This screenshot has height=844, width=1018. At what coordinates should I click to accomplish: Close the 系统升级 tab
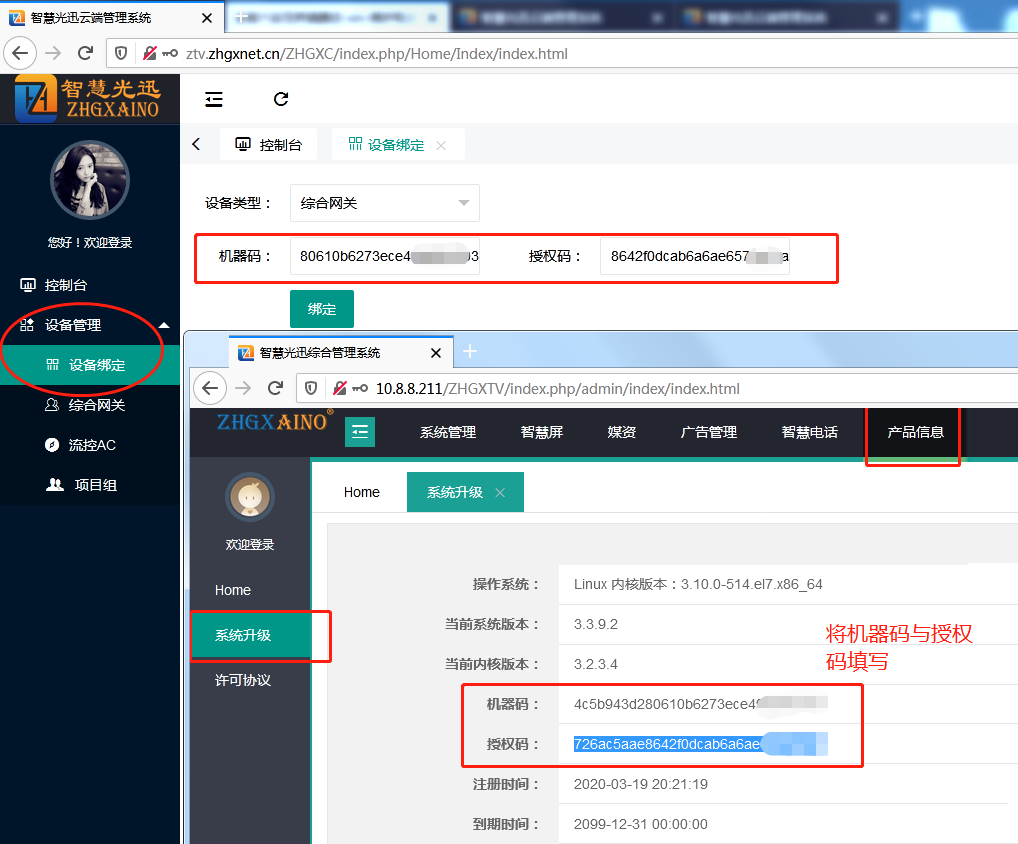pos(500,492)
